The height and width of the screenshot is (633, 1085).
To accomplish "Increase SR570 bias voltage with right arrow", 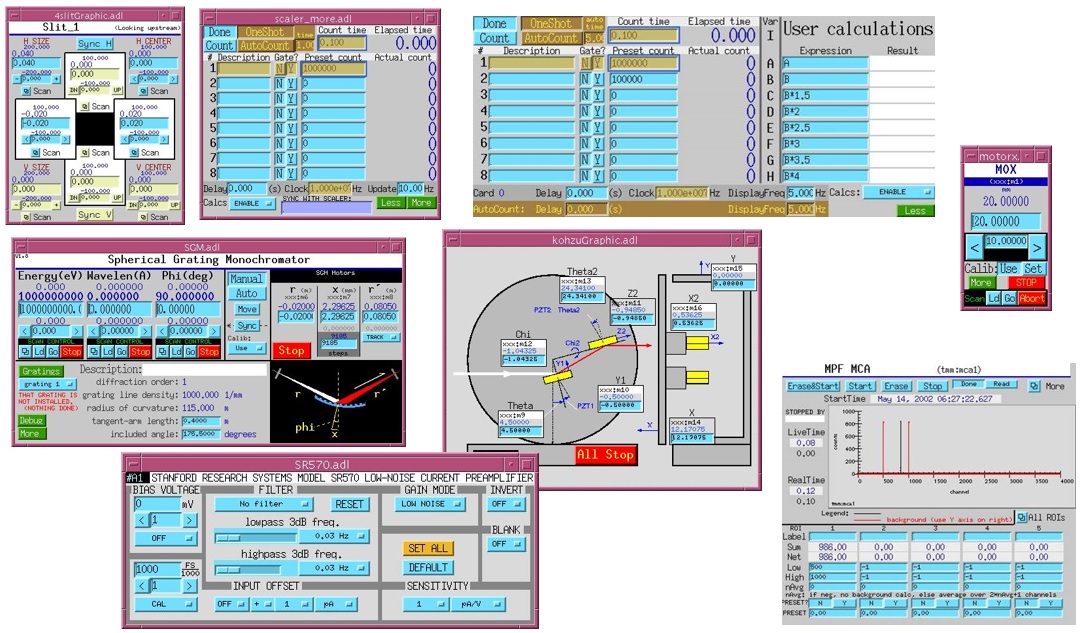I will click(x=188, y=520).
